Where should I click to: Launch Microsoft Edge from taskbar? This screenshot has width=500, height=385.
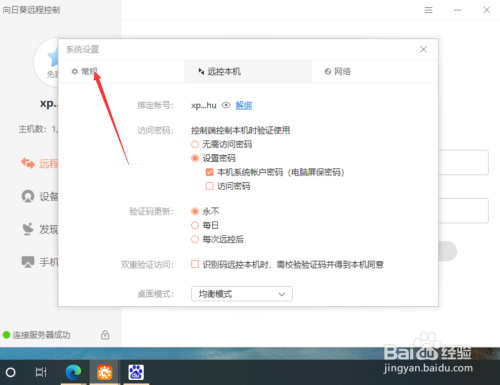[x=73, y=372]
